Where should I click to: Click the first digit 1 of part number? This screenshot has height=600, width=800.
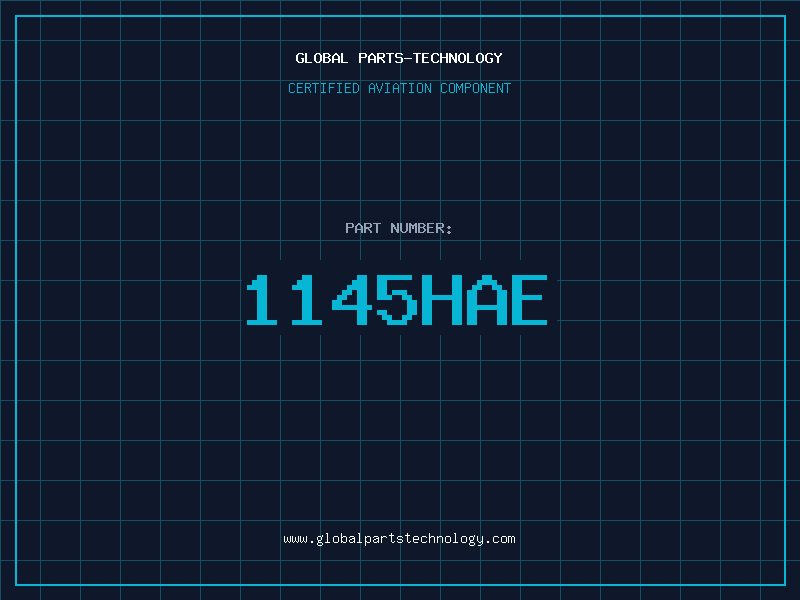pos(265,300)
